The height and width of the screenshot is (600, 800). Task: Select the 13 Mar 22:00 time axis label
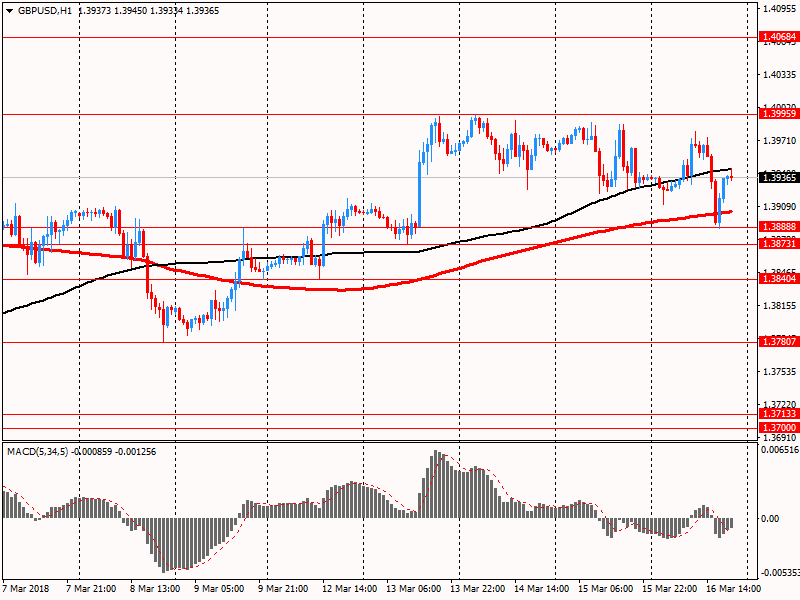tap(478, 589)
